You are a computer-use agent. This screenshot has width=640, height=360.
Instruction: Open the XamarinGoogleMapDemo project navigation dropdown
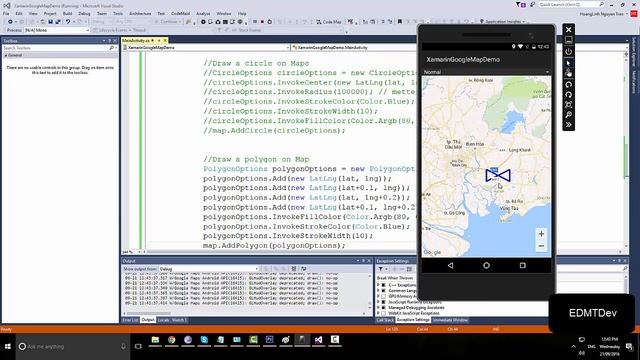(207, 48)
